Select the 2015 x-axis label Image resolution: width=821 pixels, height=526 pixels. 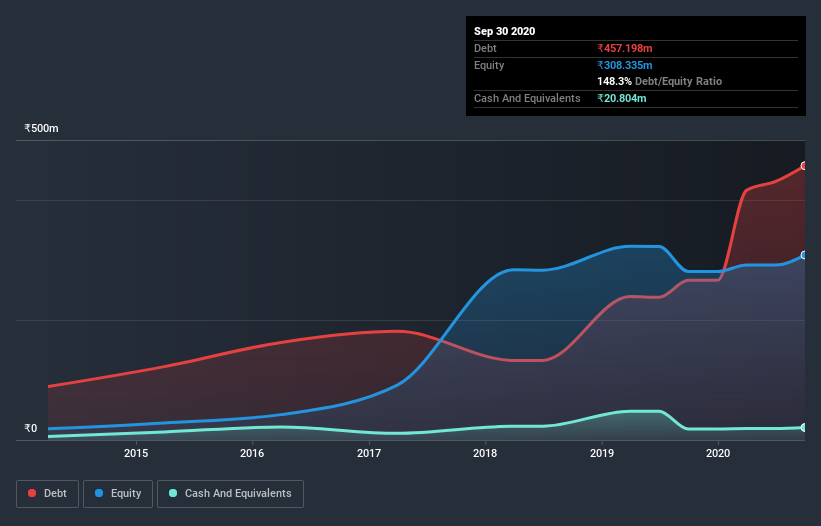[x=136, y=453]
